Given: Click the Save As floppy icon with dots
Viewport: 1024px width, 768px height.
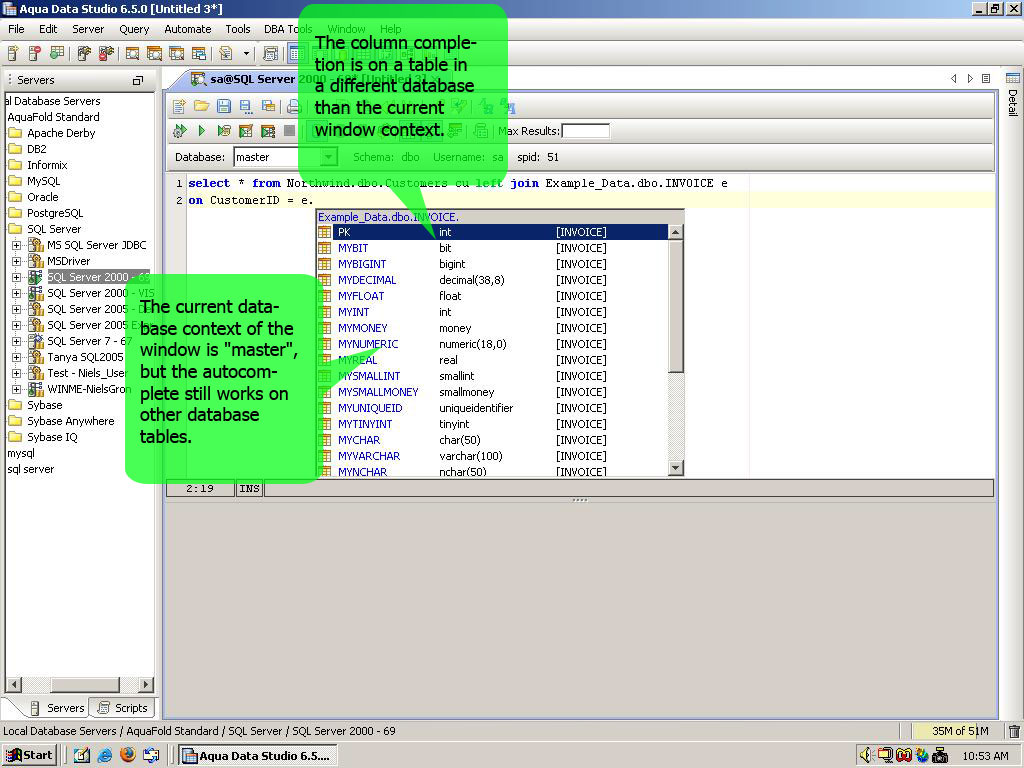Looking at the screenshot, I should click(246, 106).
